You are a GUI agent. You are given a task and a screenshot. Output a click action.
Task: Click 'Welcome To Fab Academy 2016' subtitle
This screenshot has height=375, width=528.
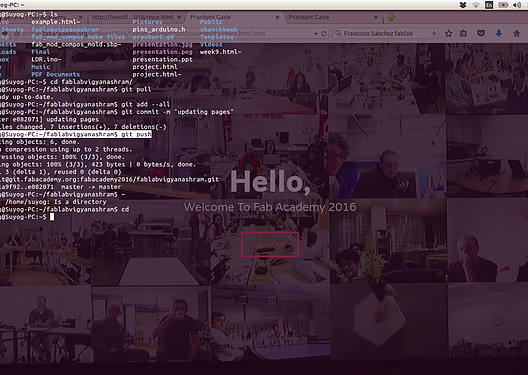(x=270, y=207)
